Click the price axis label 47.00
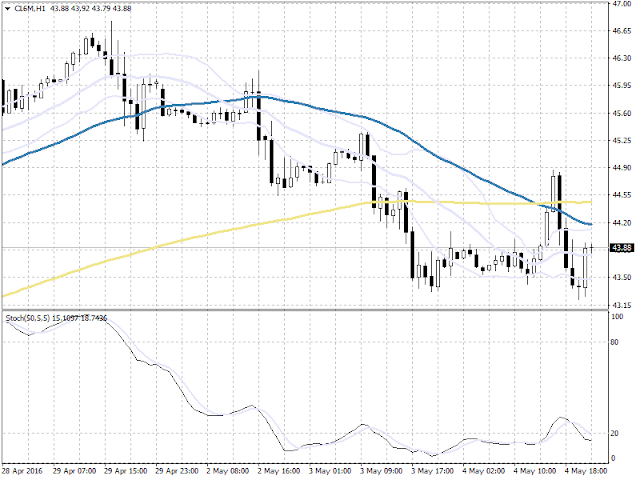 pyautogui.click(x=621, y=4)
